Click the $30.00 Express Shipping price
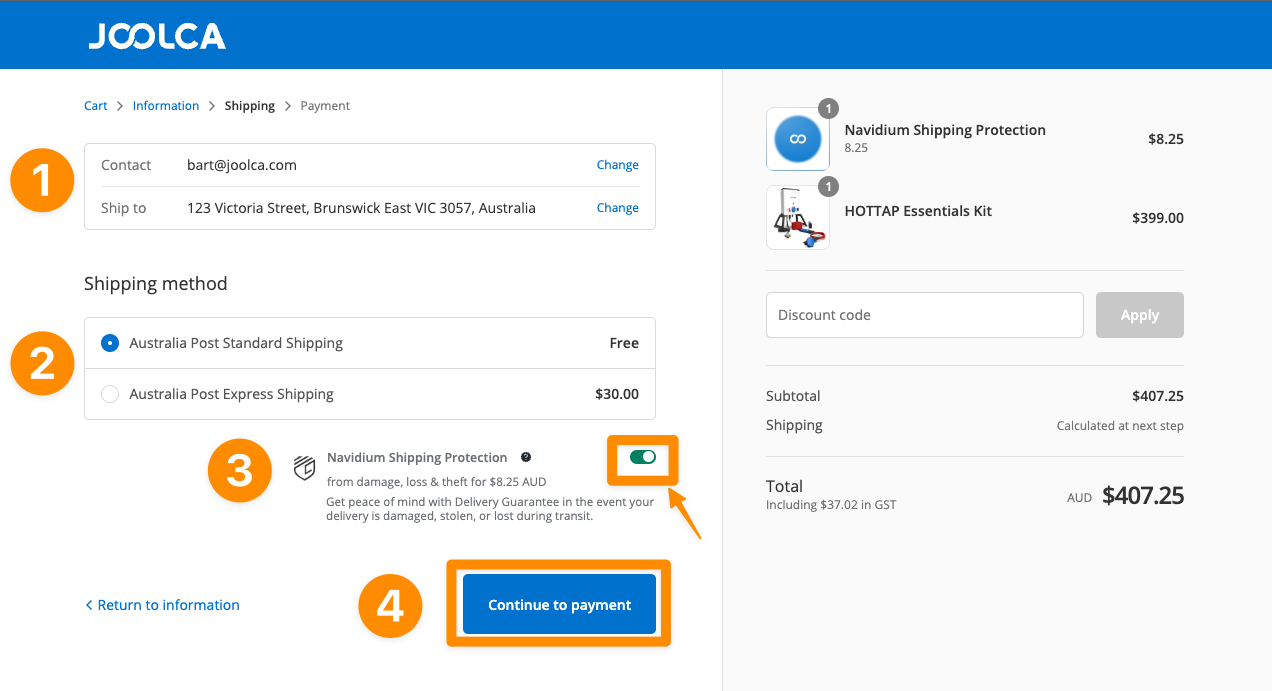The image size is (1272, 691). coord(617,394)
